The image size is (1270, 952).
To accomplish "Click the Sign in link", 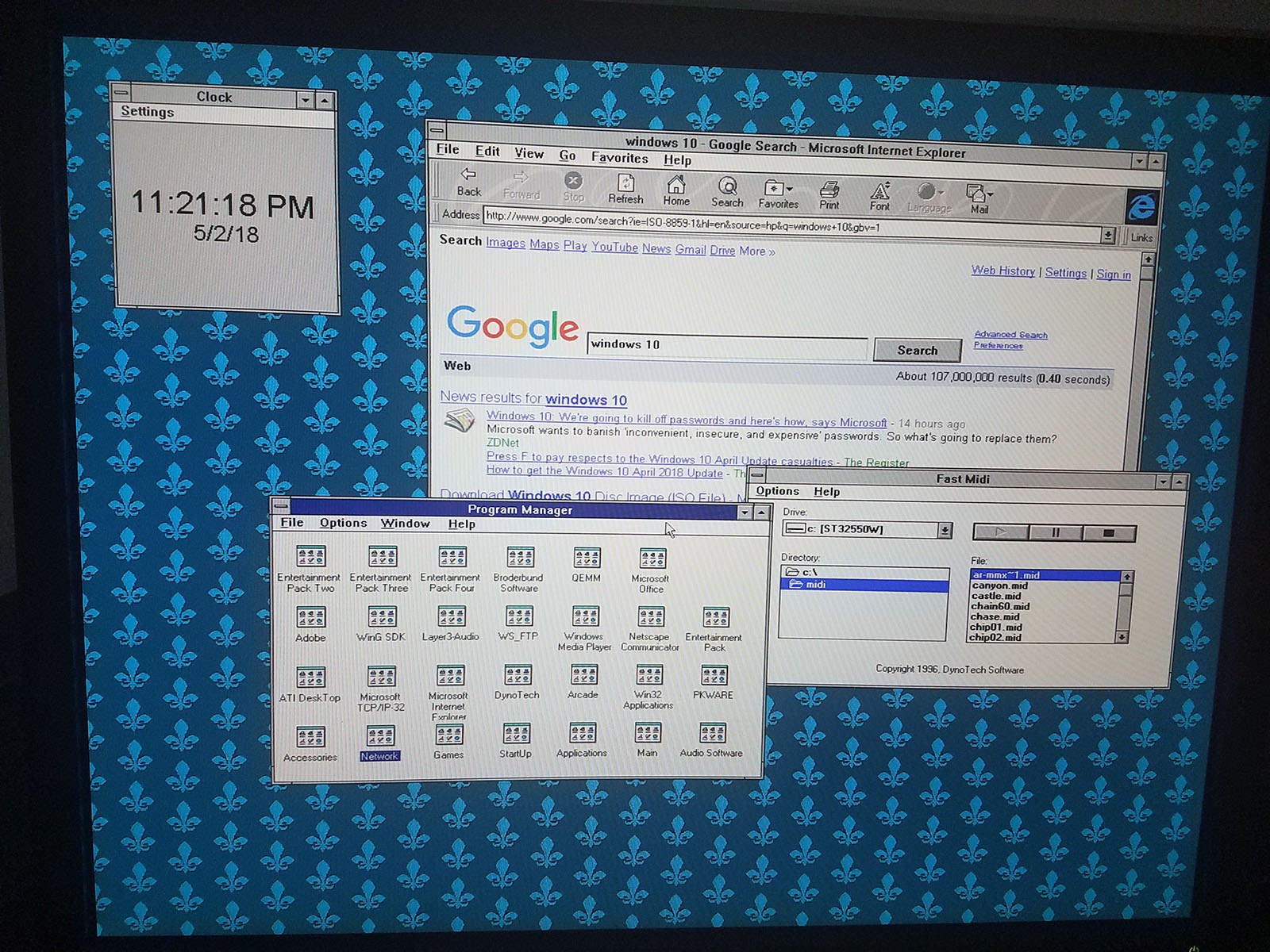I will [x=1114, y=274].
